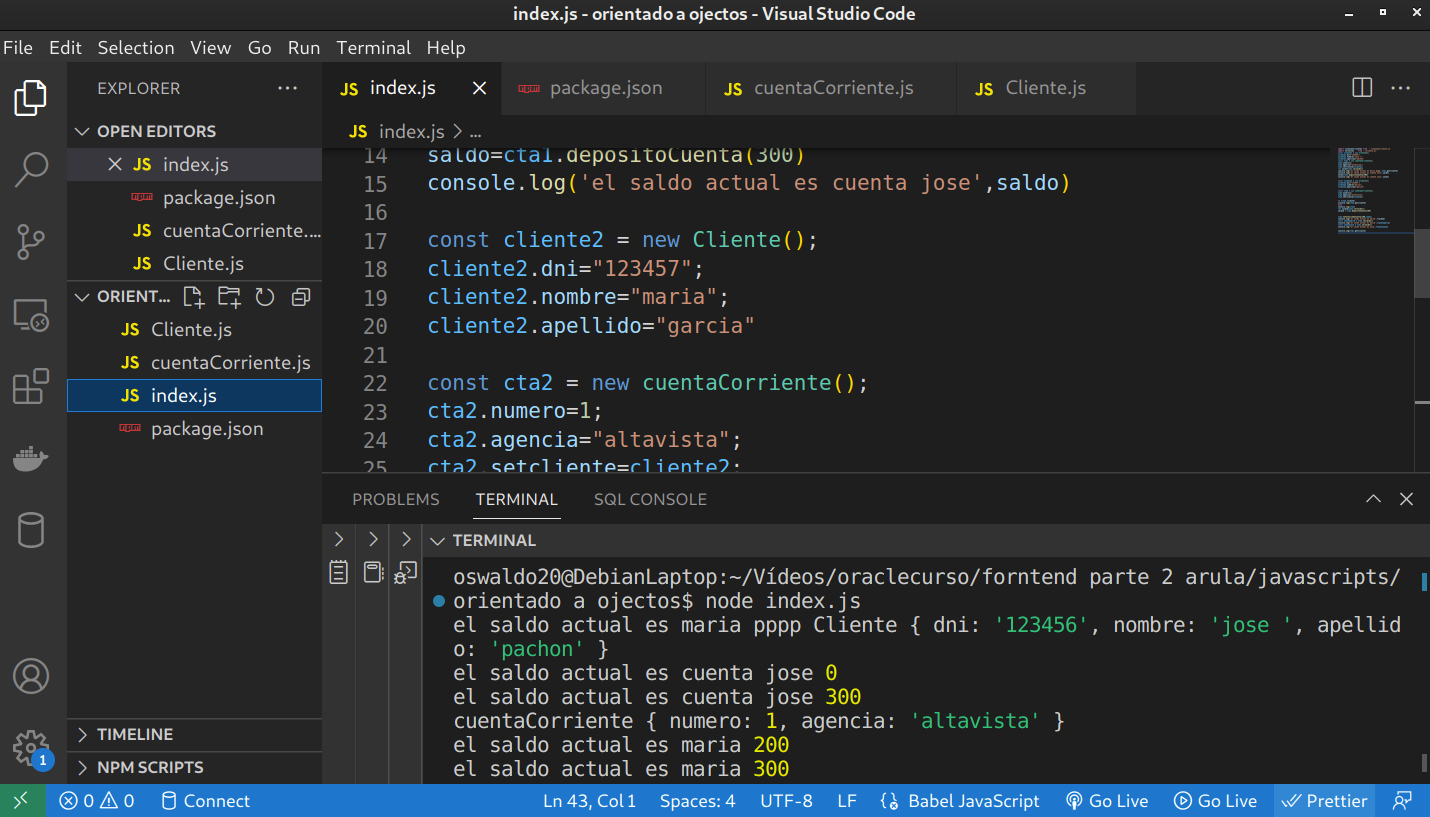The image size is (1430, 817).
Task: Open the database view in the activity bar
Action: pos(31,531)
